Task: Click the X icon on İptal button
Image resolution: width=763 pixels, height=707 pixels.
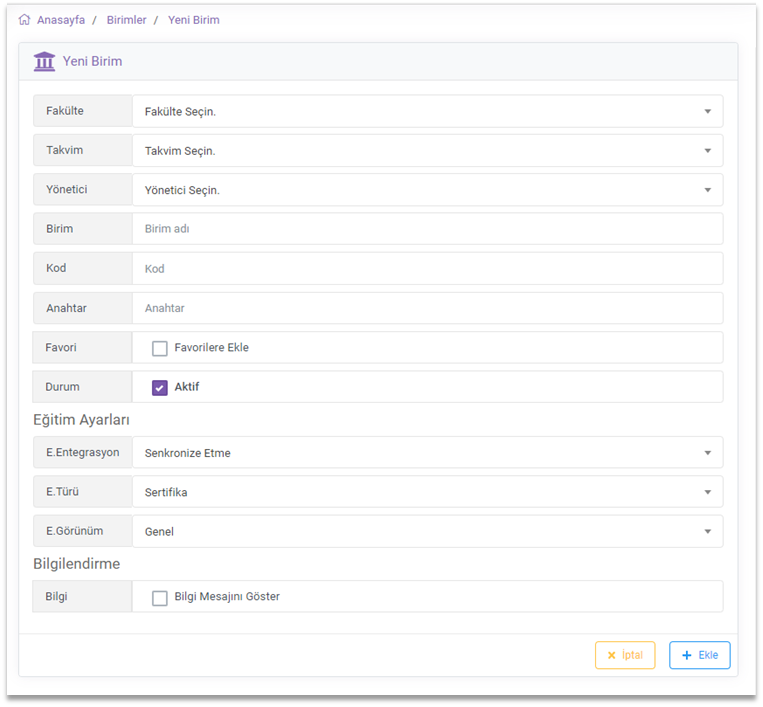Action: pyautogui.click(x=611, y=656)
